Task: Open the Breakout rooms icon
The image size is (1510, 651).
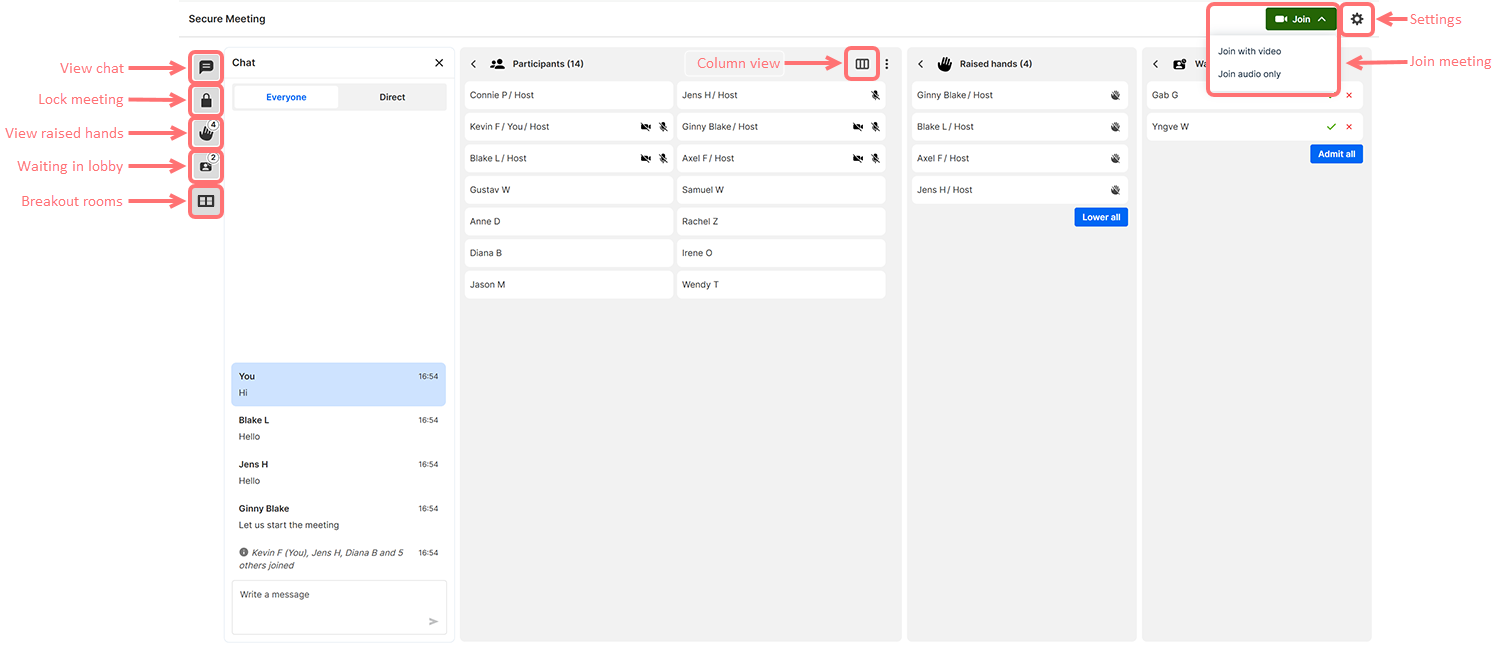Action: tap(206, 201)
